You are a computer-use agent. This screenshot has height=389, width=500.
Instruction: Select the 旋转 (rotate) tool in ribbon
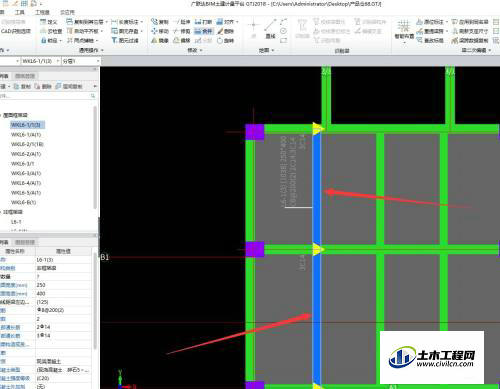(x=225, y=41)
